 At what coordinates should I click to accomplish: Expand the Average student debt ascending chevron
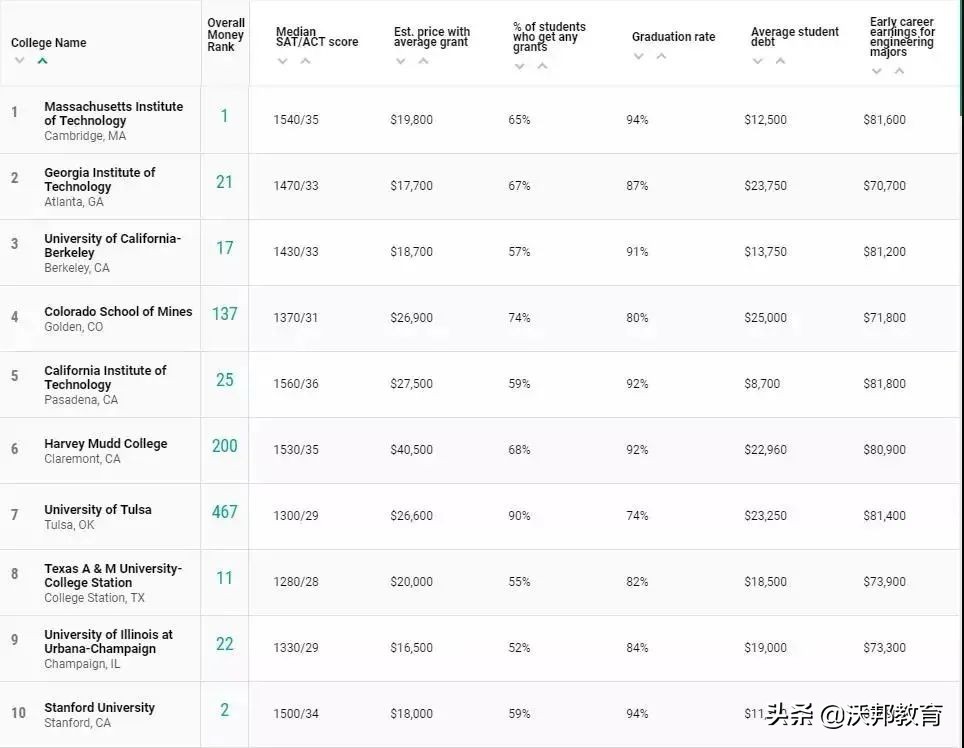pos(779,62)
